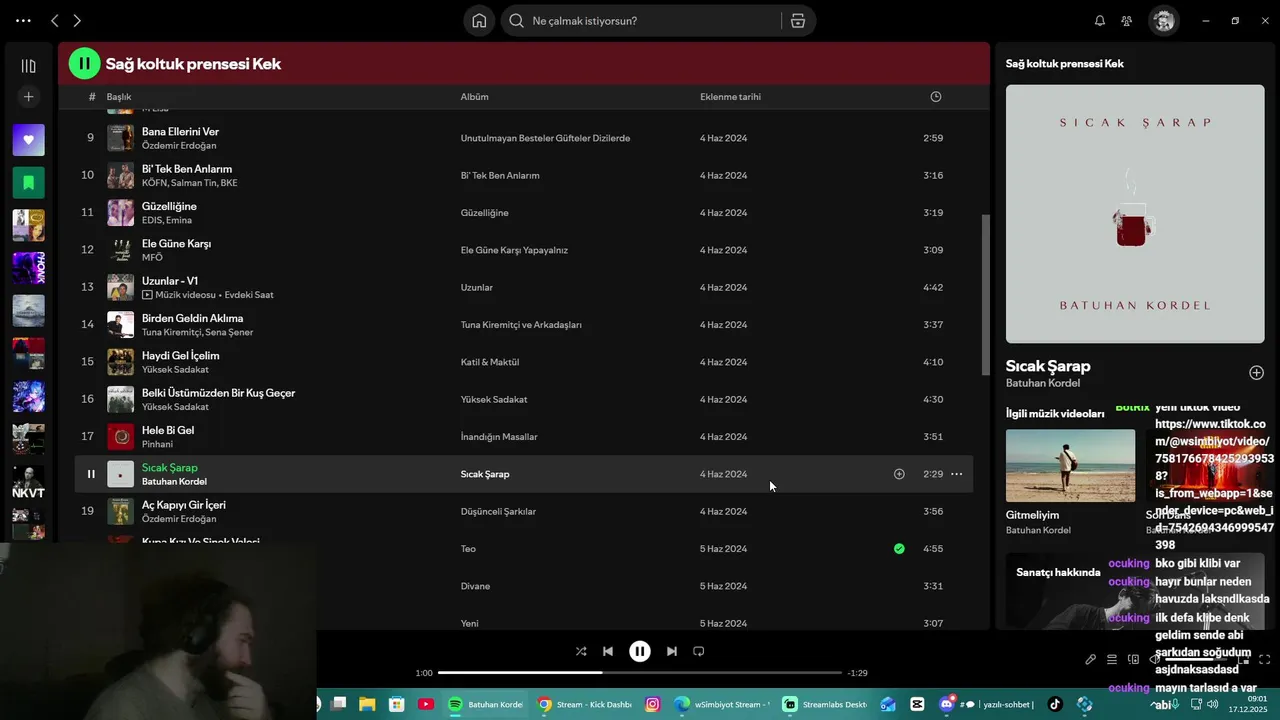Sort by Eklenme tarihi column header

[730, 97]
